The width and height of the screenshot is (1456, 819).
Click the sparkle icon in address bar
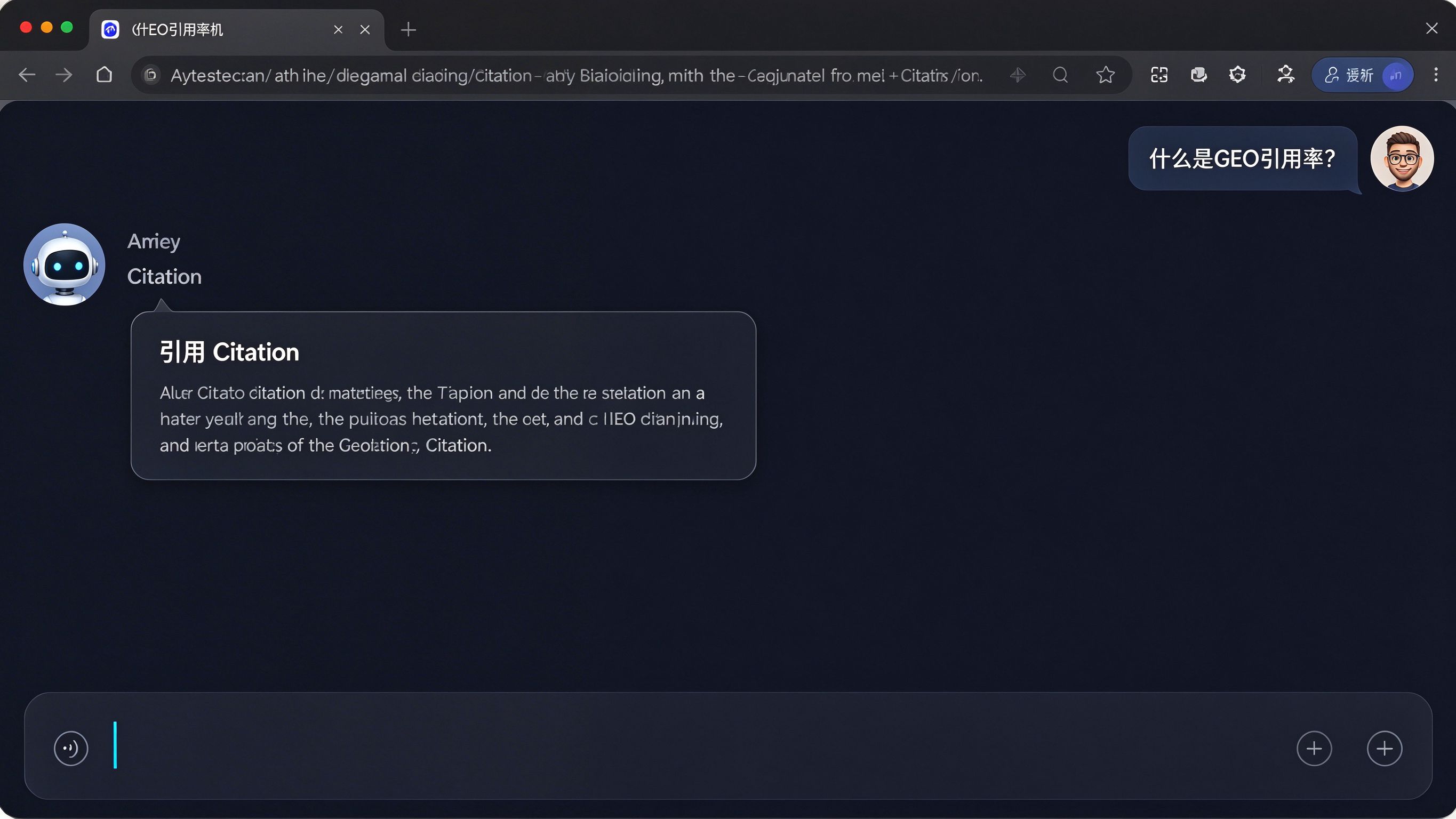coord(1018,75)
